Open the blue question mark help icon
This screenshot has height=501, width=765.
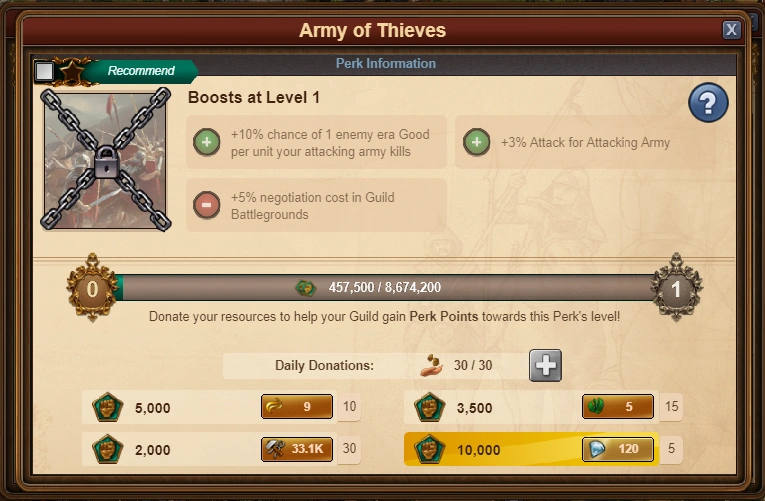708,102
